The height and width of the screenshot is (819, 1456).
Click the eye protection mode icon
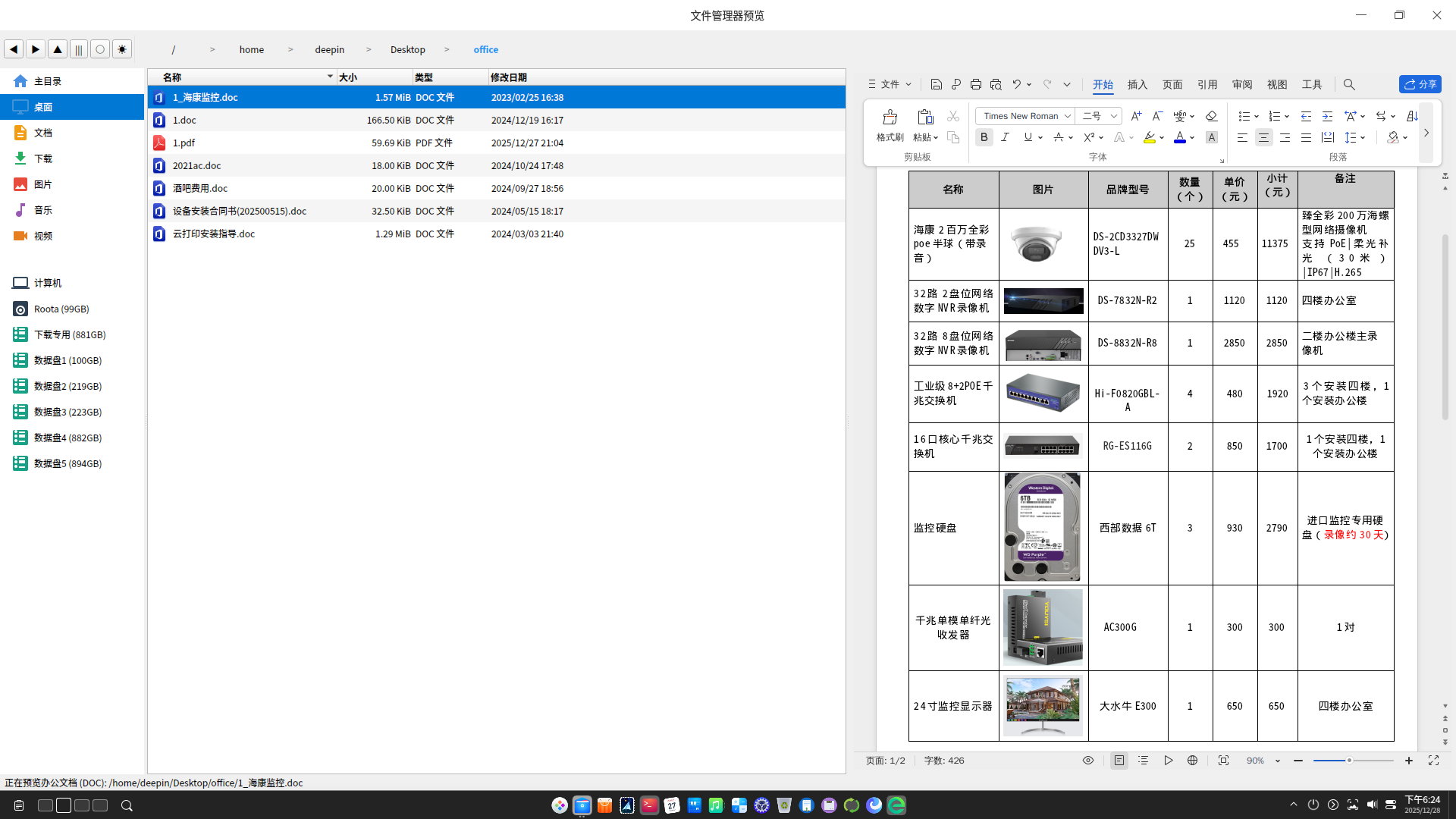pos(1088,761)
